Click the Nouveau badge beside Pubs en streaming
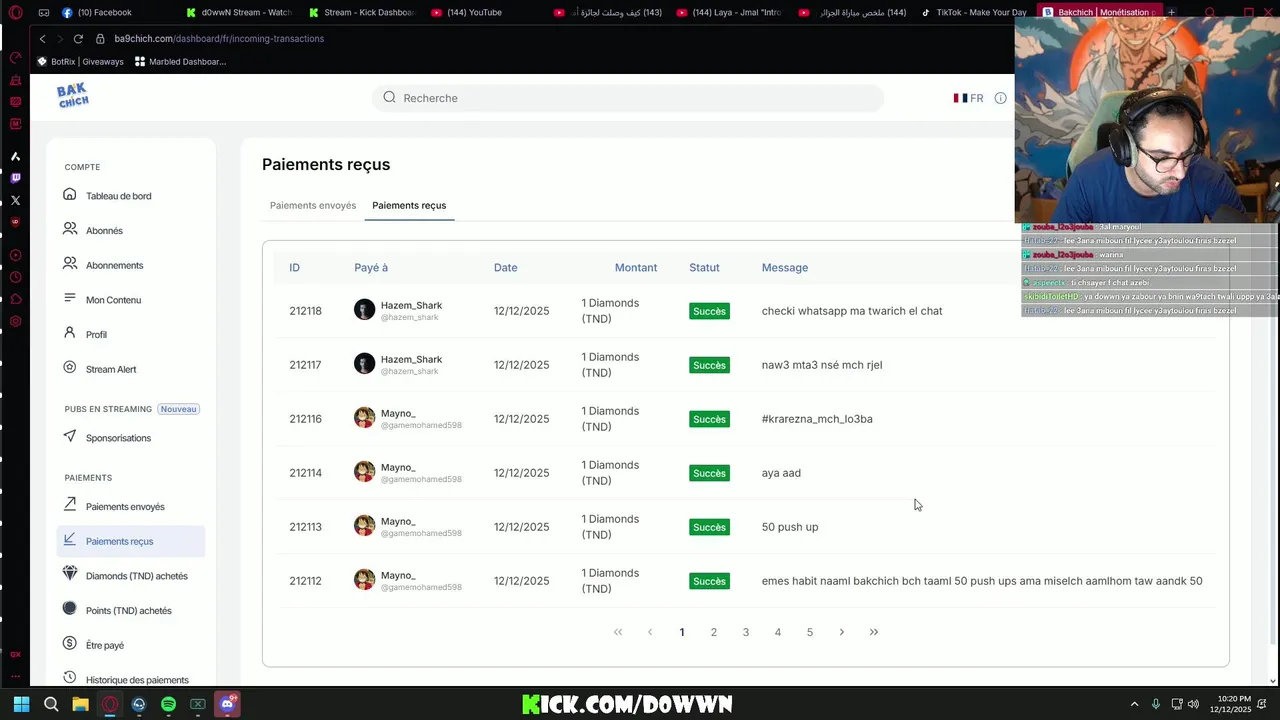The width and height of the screenshot is (1280, 720). coord(179,409)
